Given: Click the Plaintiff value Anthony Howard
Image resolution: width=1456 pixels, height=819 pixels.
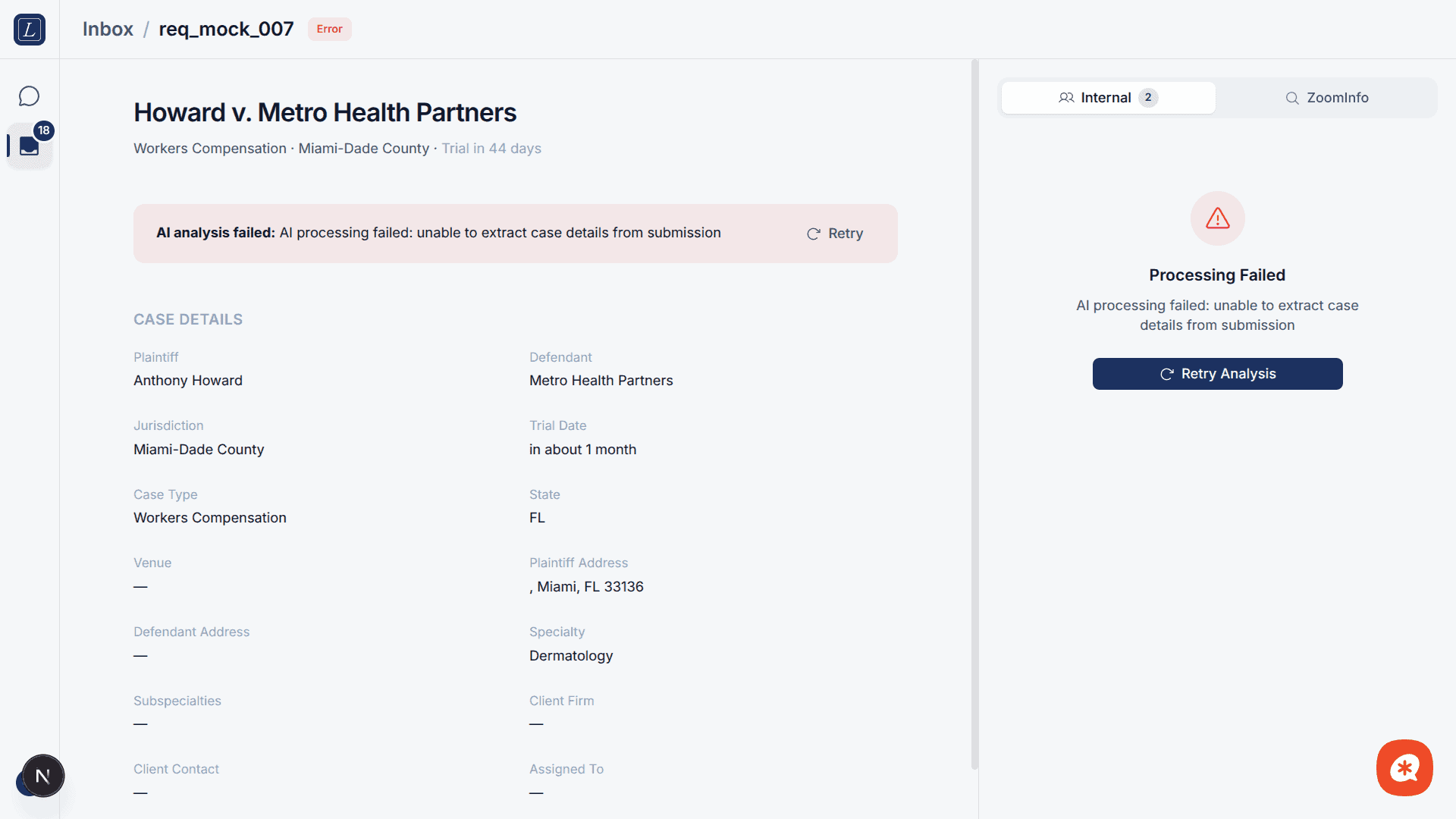Looking at the screenshot, I should [x=188, y=381].
